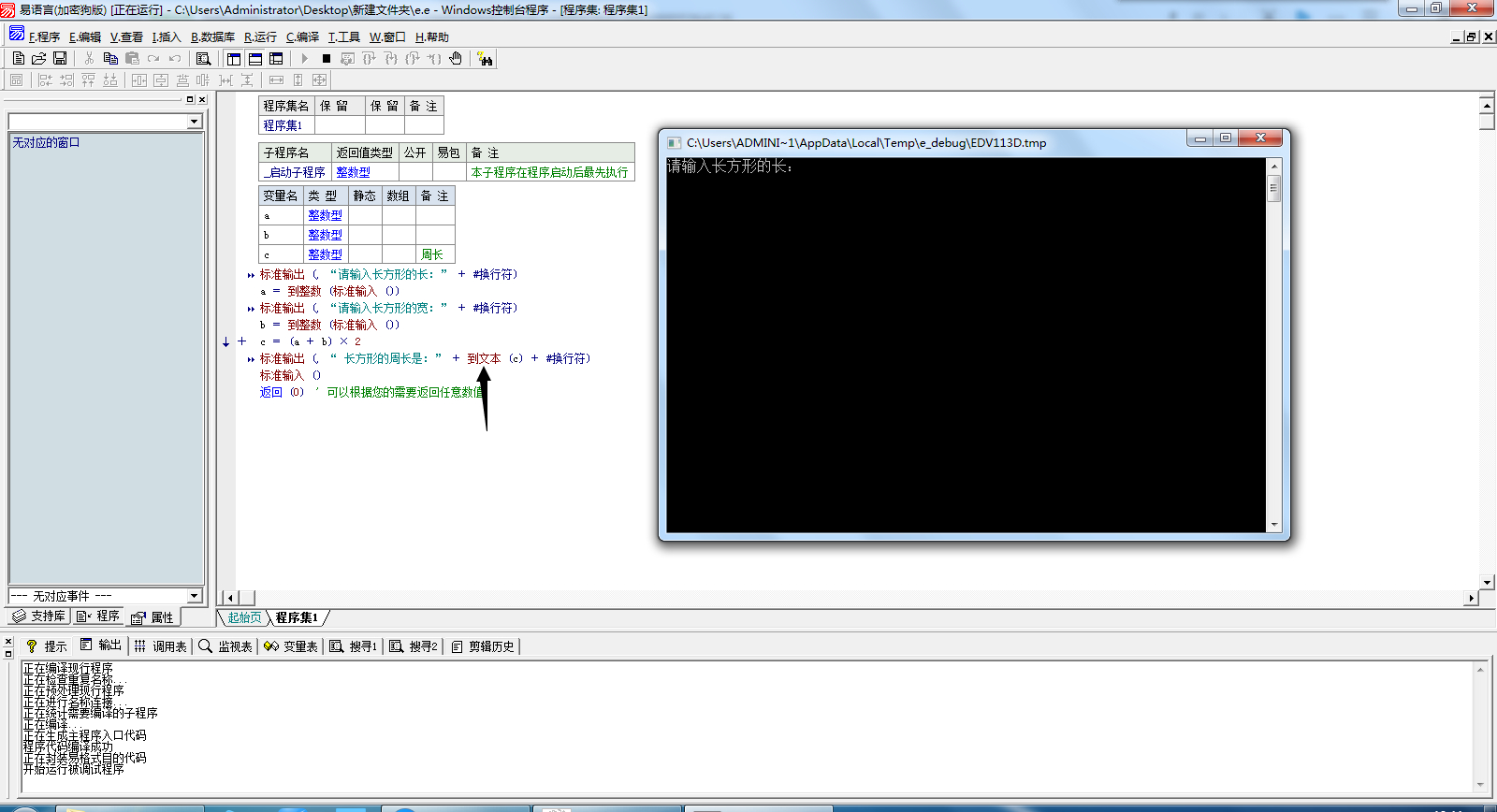Show the 变量表 tab
This screenshot has height=812, width=1497.
pos(291,646)
